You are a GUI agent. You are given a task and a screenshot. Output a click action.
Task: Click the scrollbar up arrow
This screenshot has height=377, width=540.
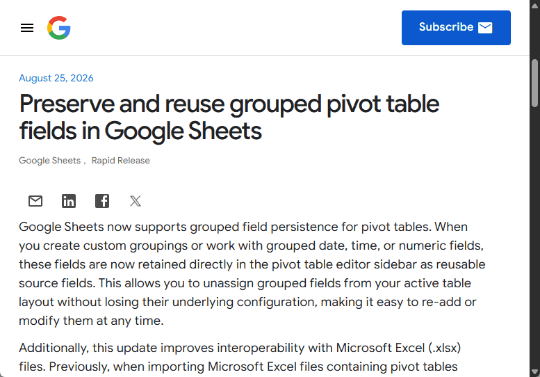tap(535, 5)
